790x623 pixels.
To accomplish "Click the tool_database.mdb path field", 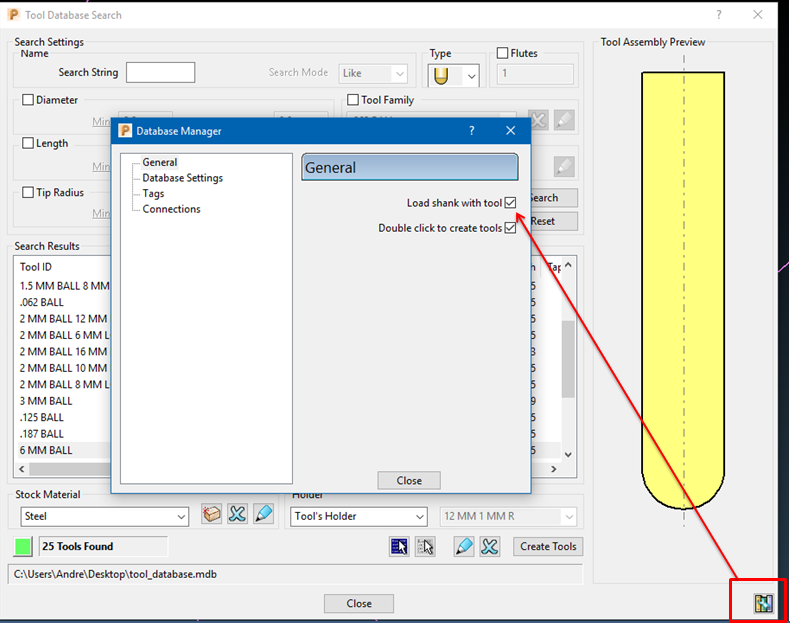I will tap(295, 575).
